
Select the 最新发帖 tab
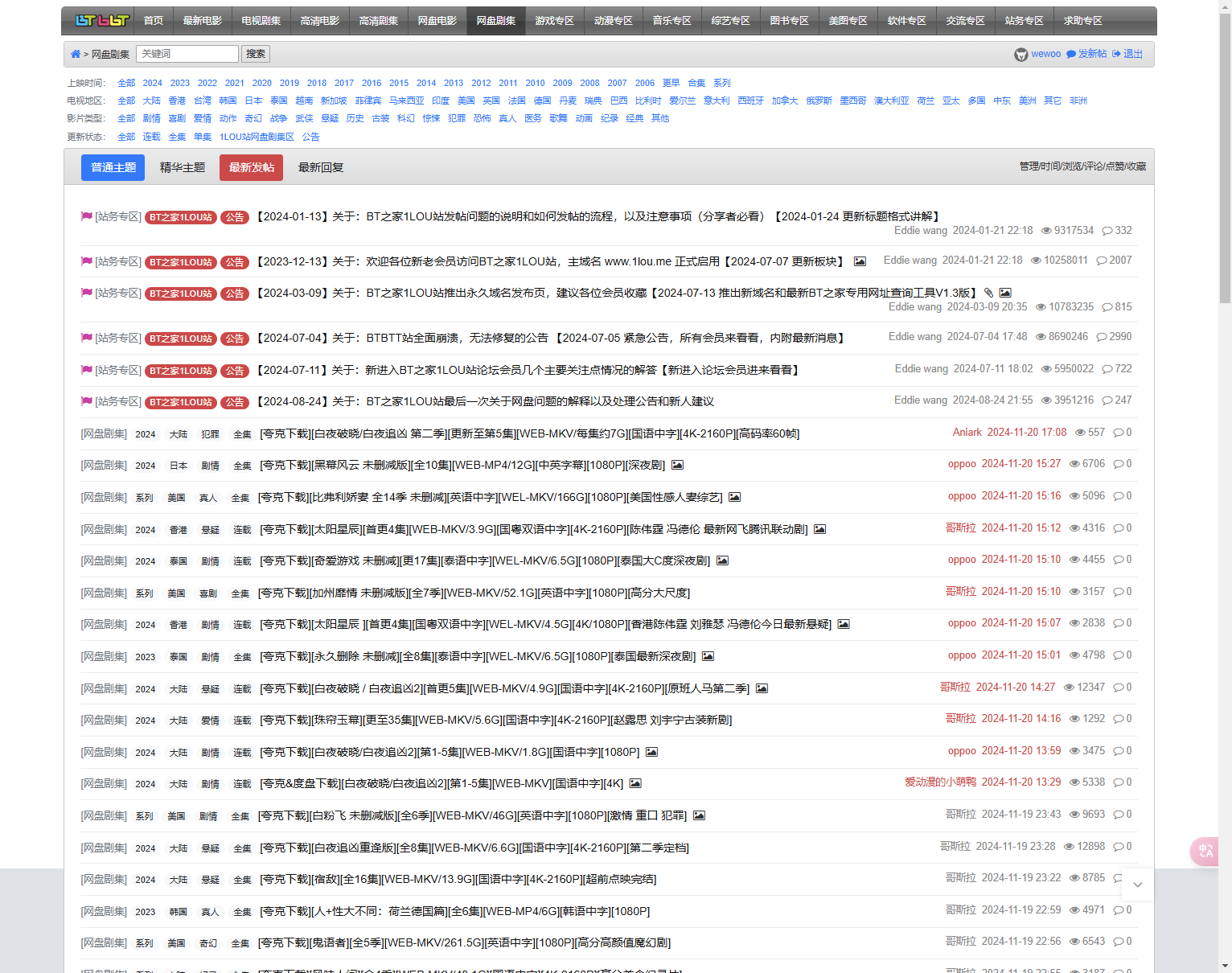pos(252,167)
